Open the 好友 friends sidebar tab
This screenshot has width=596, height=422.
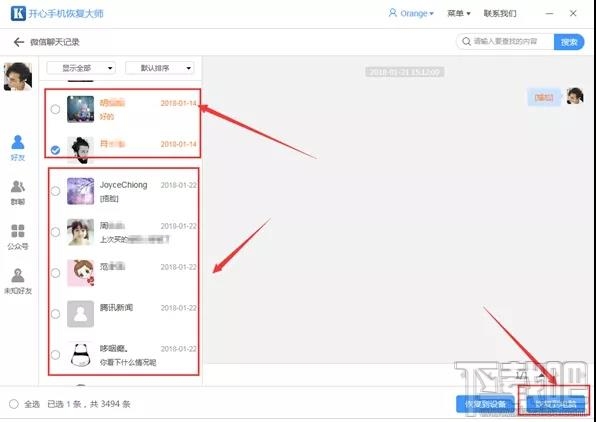pyautogui.click(x=18, y=148)
